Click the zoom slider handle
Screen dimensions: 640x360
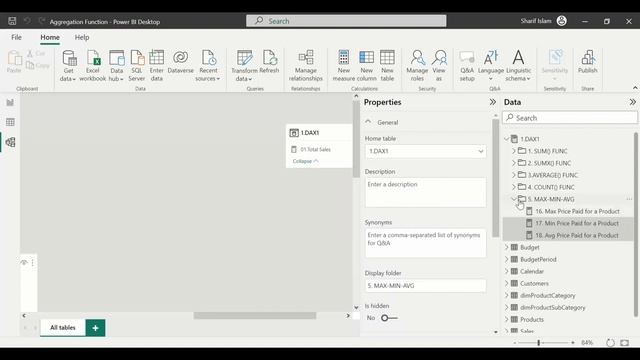[x=539, y=343]
